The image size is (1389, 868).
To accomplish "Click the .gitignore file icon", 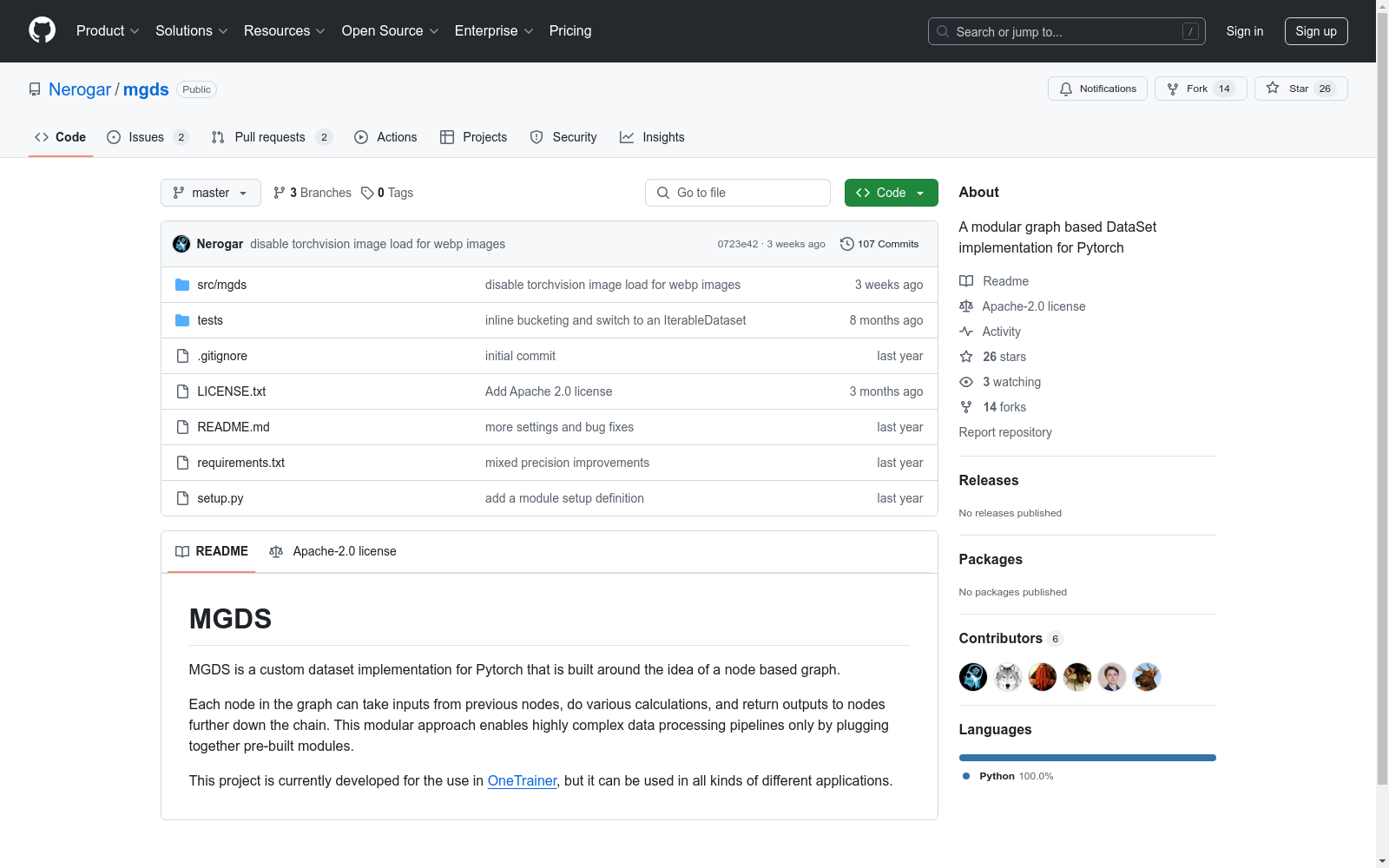I will [182, 356].
